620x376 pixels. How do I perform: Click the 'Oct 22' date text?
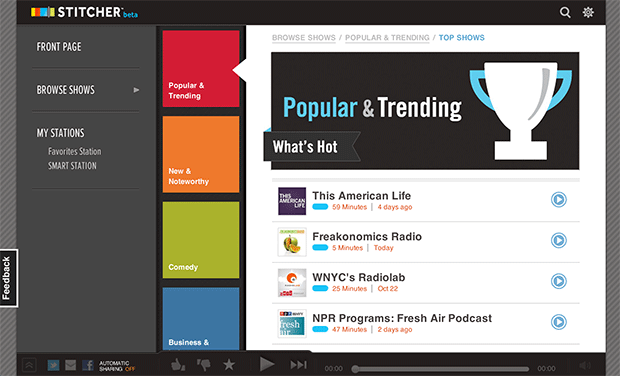[388, 289]
